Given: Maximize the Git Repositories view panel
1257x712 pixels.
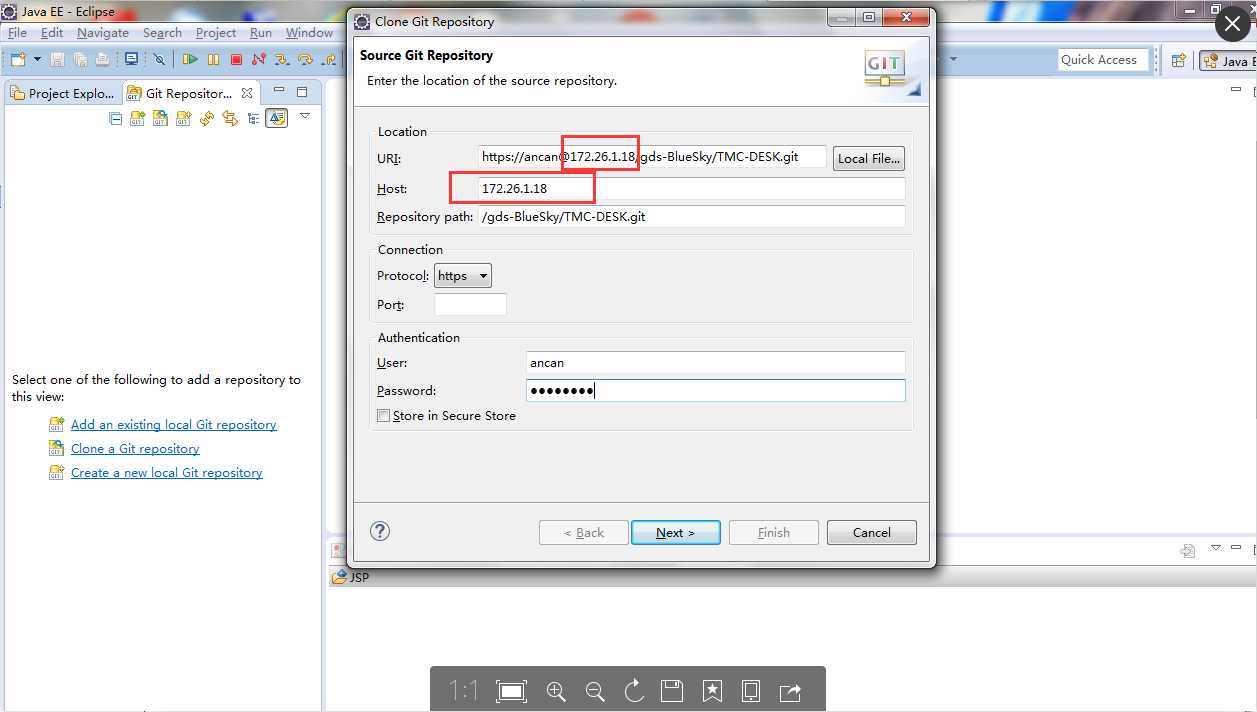Looking at the screenshot, I should [x=302, y=91].
